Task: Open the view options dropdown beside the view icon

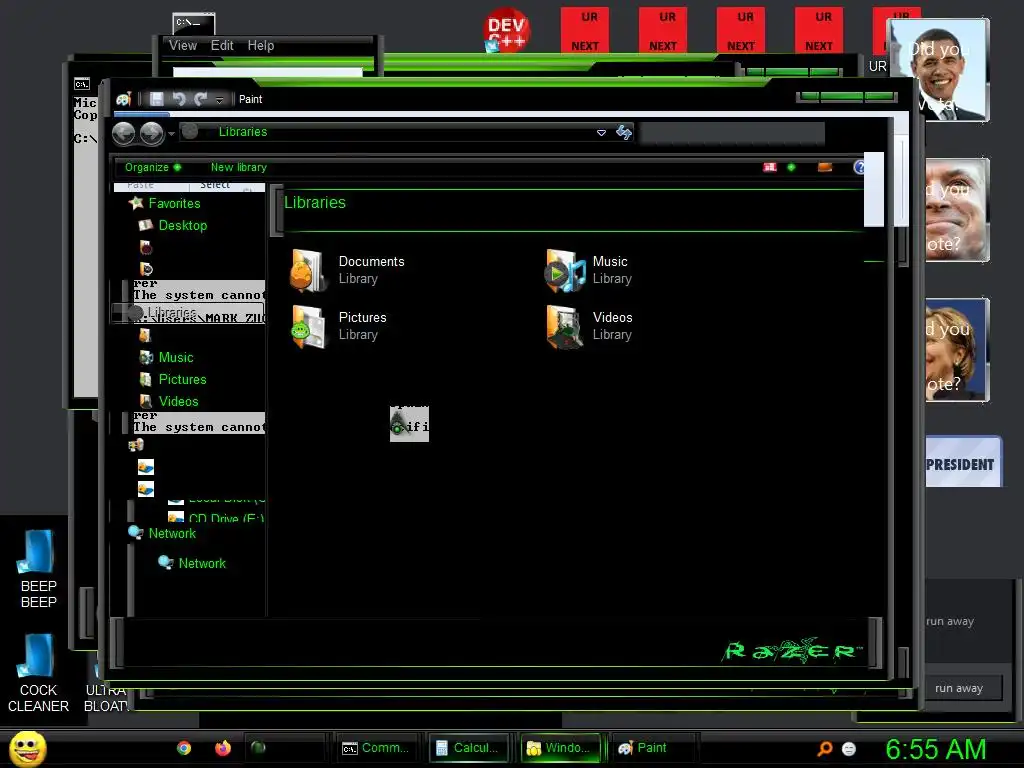Action: [792, 167]
